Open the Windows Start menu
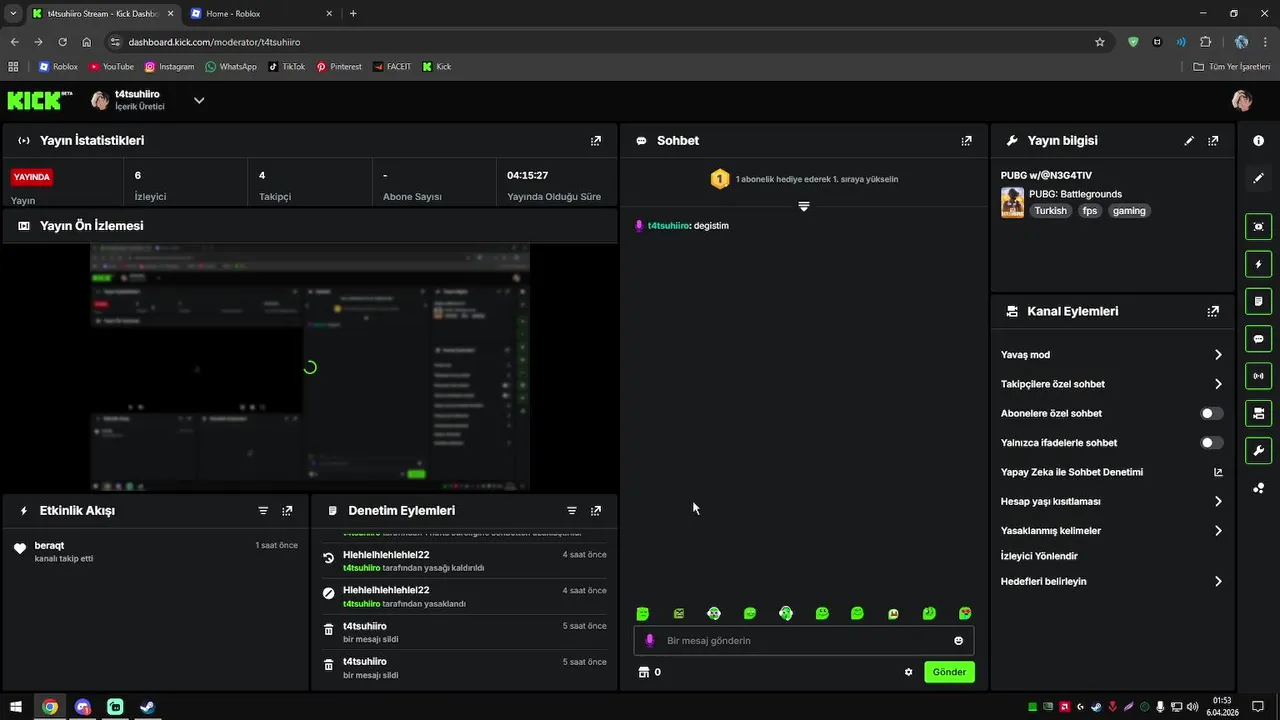Screen dimensions: 1280x720 tap(16, 707)
